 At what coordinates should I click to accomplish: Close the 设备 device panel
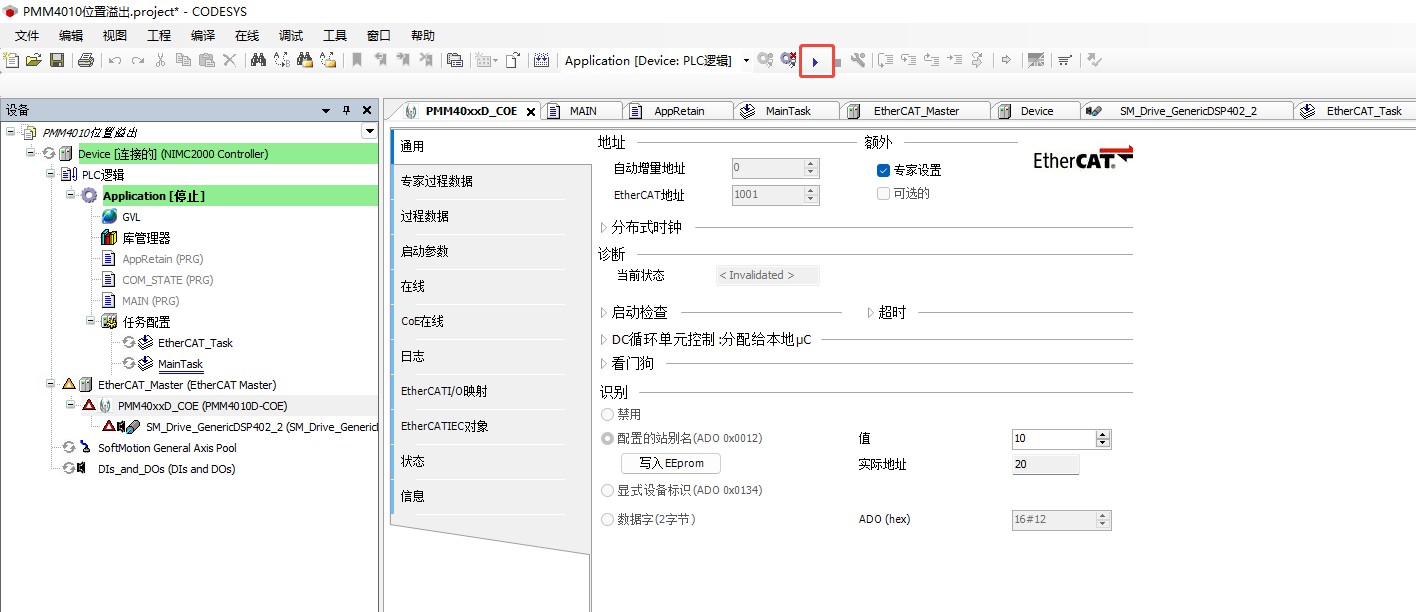[367, 110]
